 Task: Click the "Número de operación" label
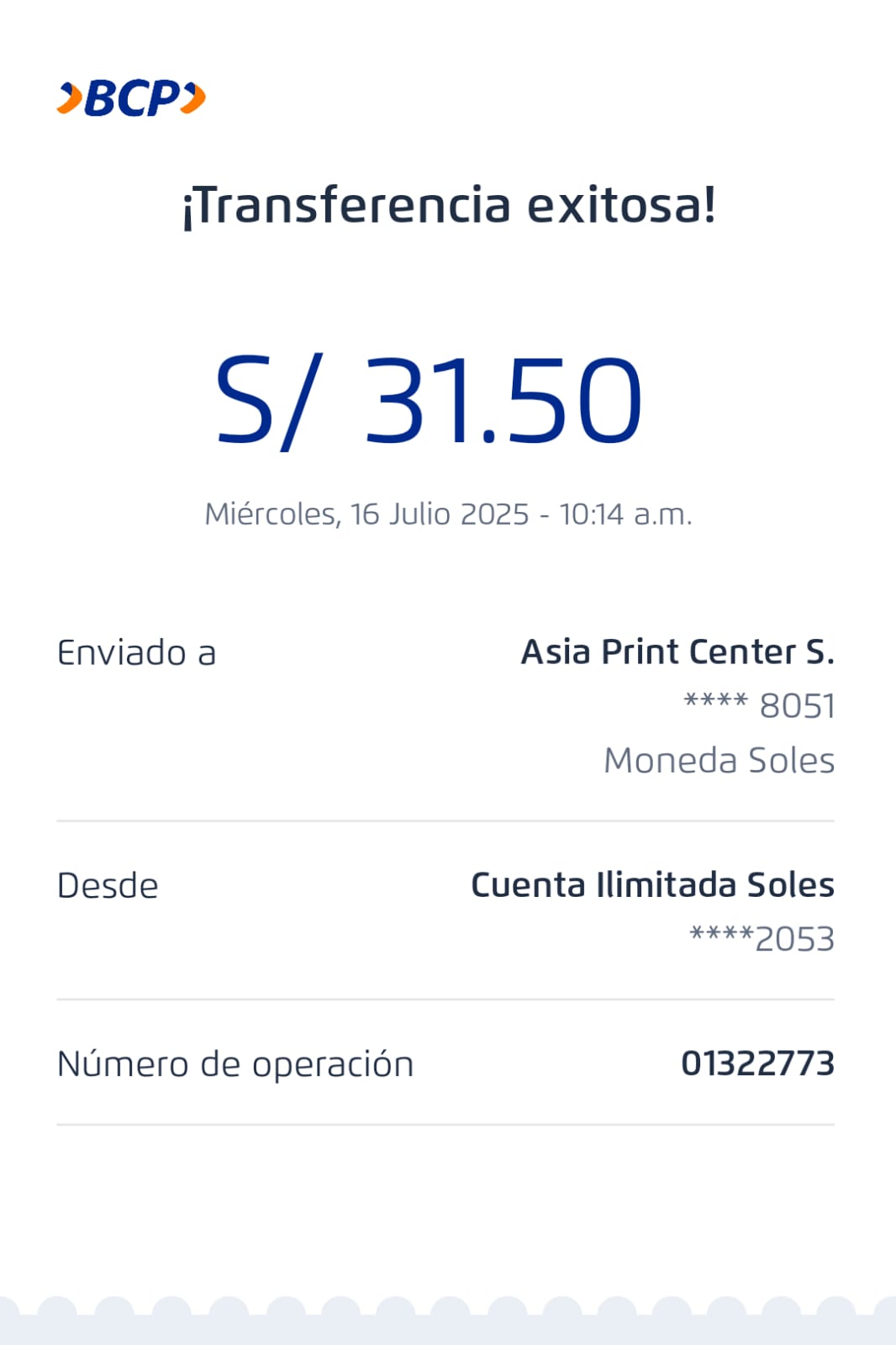(x=235, y=1064)
